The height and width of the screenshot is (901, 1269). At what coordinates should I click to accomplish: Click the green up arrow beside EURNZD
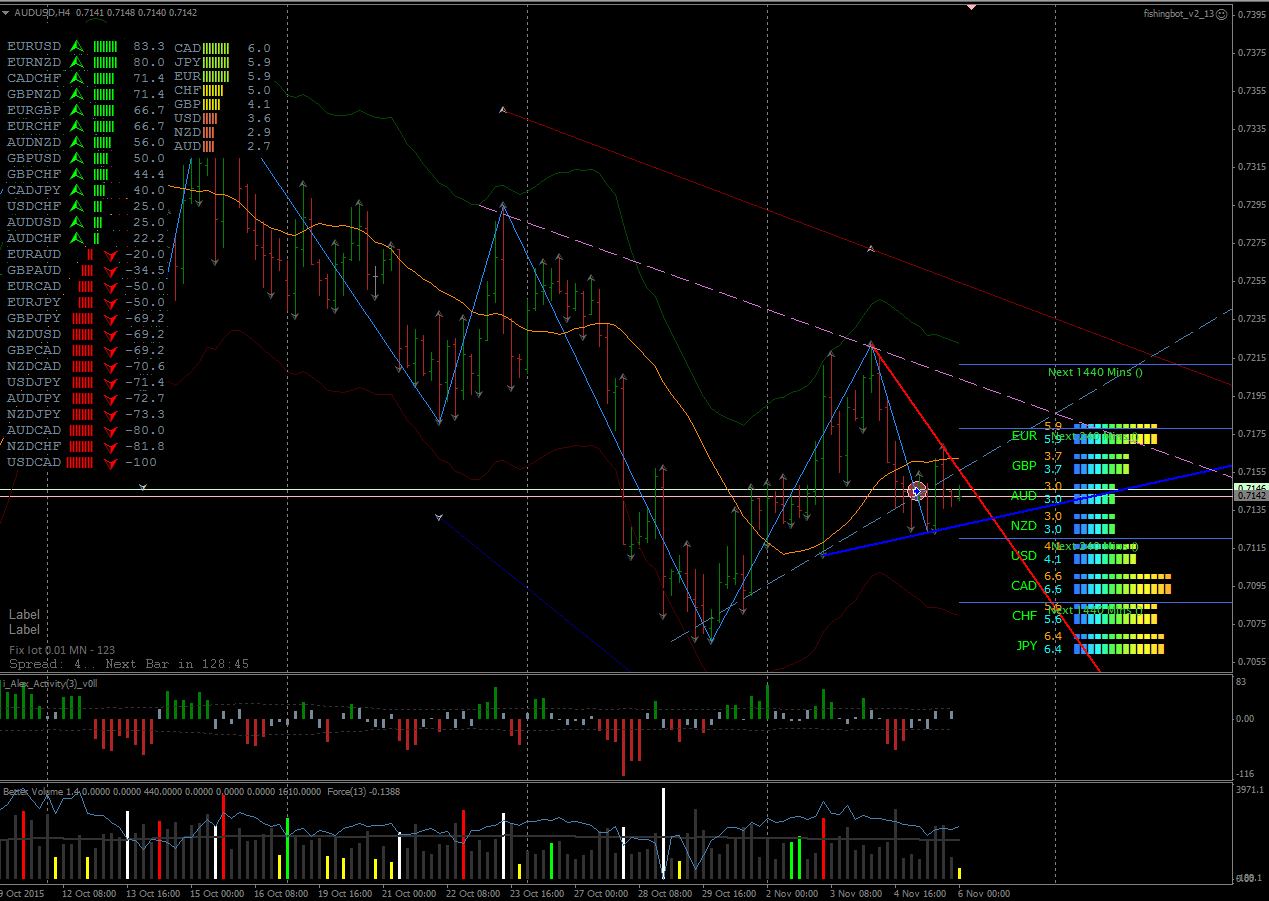point(75,62)
